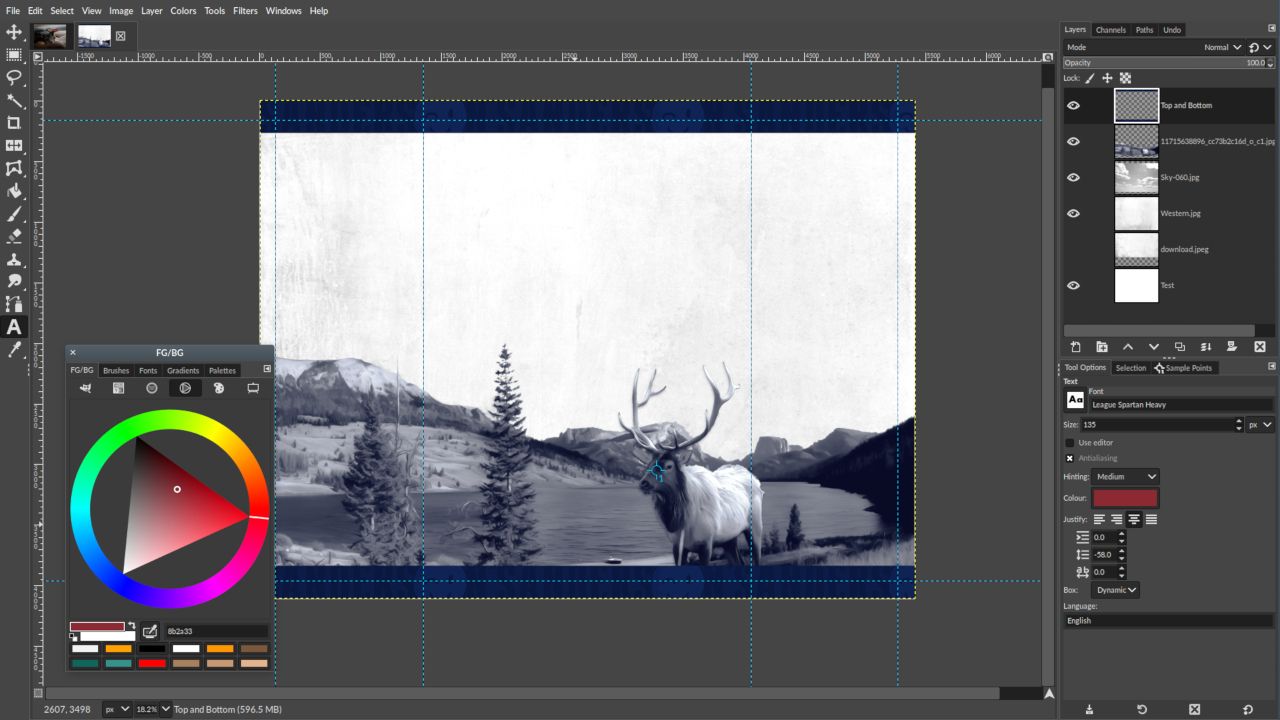Select the Eraser tool

[x=14, y=236]
